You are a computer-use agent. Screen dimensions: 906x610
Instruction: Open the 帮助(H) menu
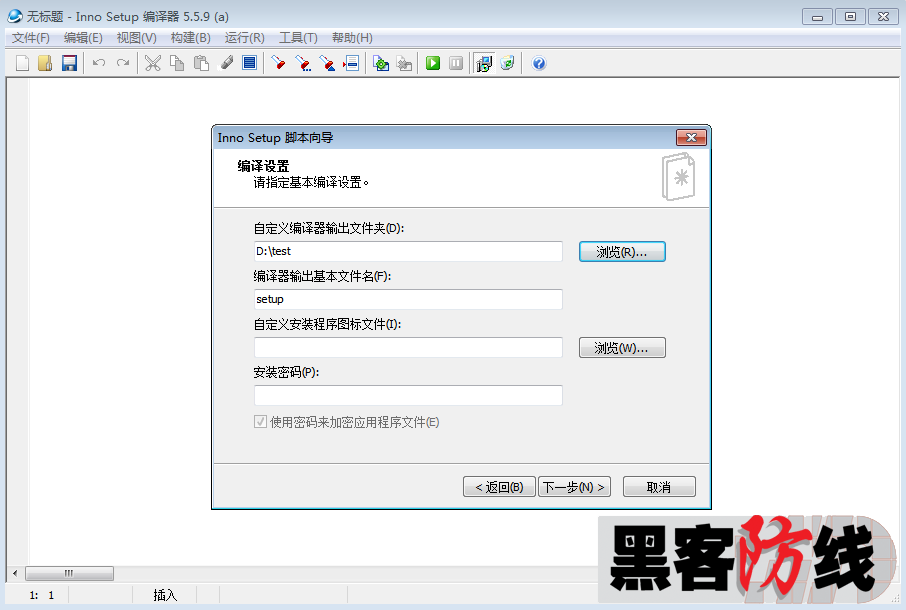(x=352, y=38)
